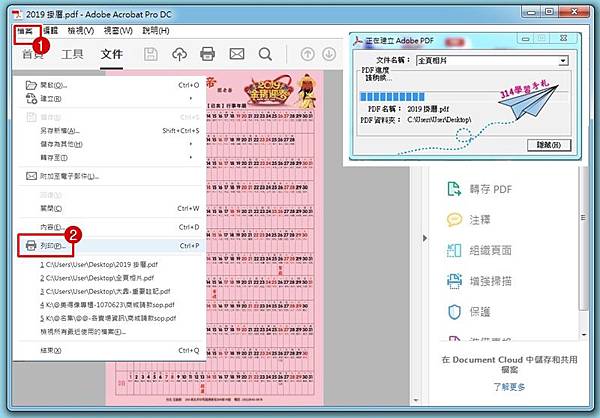Click the printer icon beside 列印

[31, 246]
